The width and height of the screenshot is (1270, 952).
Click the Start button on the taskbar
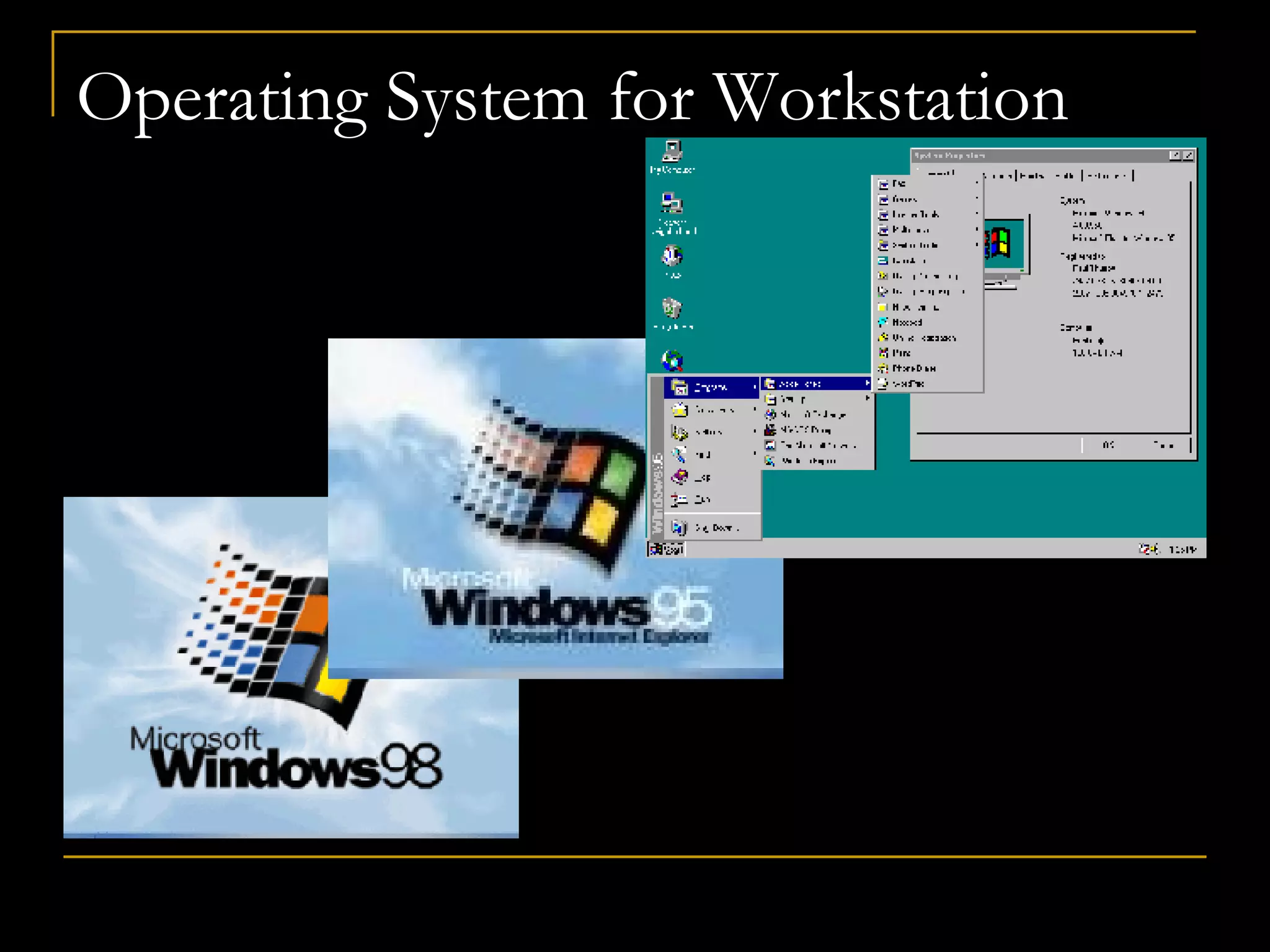tap(667, 549)
